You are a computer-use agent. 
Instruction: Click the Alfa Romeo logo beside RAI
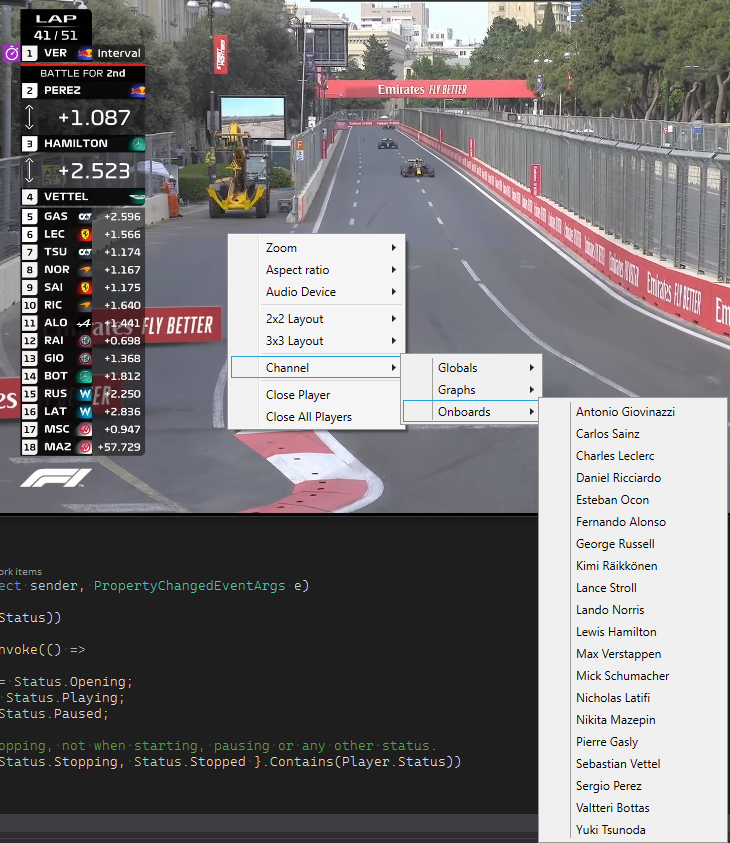pos(85,341)
